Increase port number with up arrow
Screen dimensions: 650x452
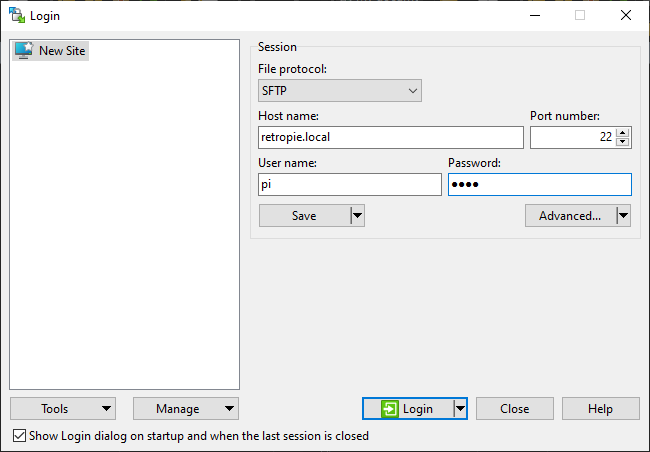tap(623, 132)
